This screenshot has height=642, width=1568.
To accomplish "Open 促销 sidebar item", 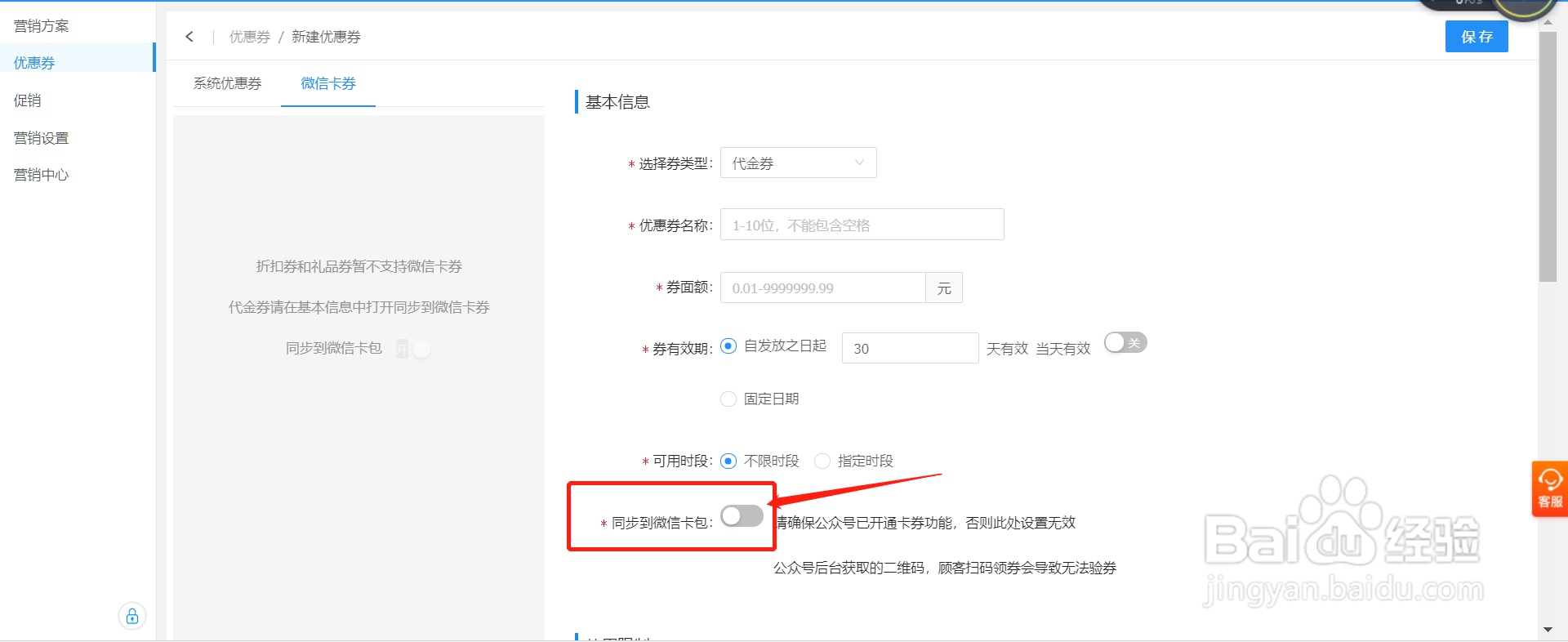I will pos(28,100).
